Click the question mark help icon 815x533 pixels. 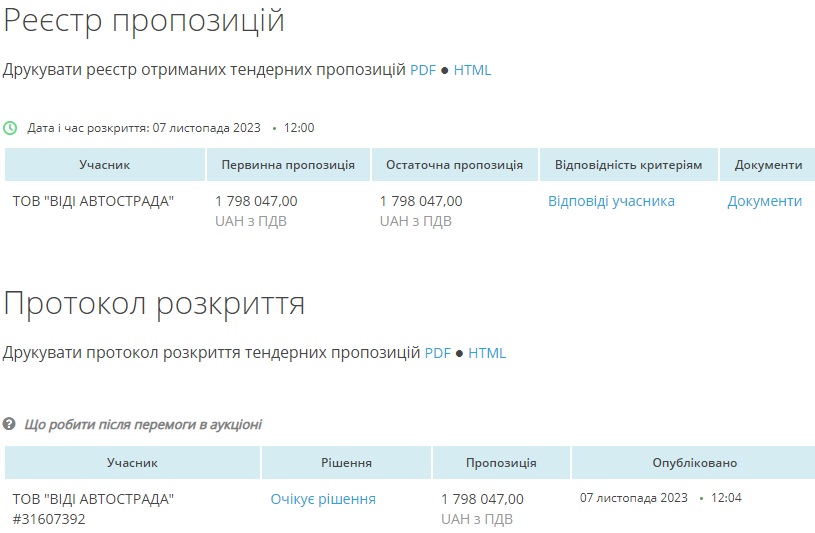point(10,425)
